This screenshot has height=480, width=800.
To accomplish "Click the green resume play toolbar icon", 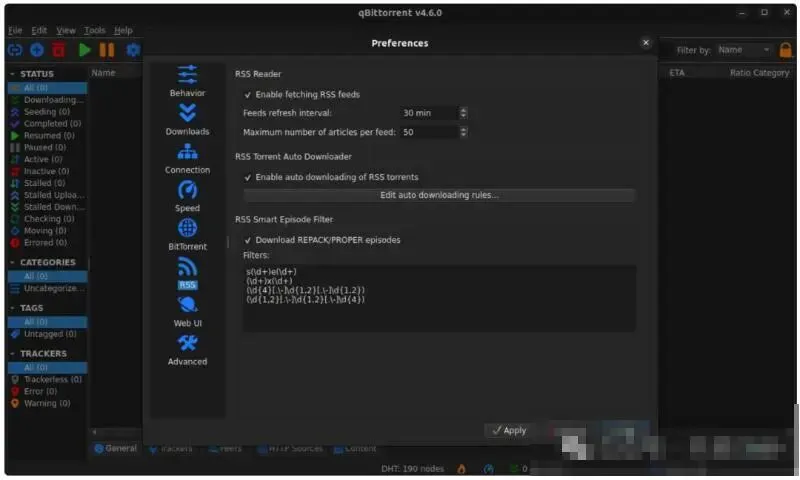I will (85, 50).
